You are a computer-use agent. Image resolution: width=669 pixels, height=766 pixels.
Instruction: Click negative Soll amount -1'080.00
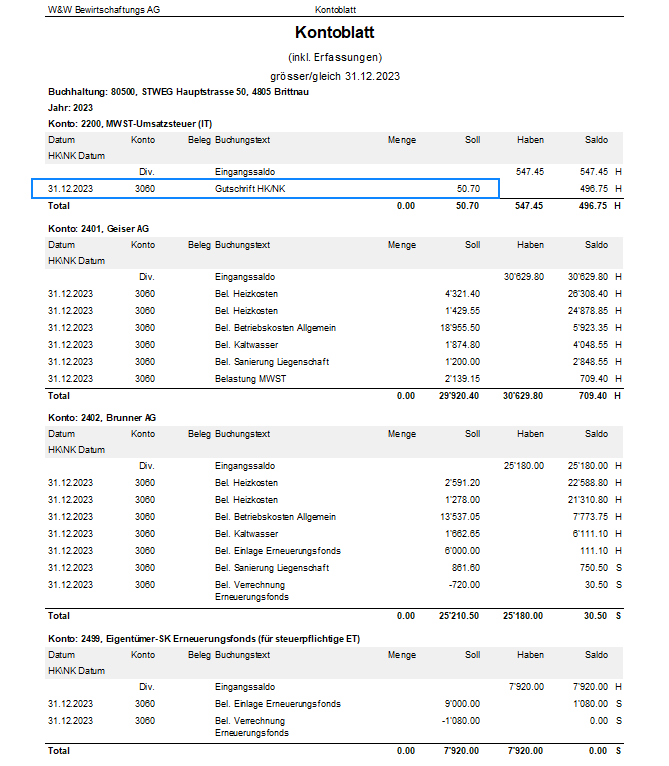(x=461, y=721)
